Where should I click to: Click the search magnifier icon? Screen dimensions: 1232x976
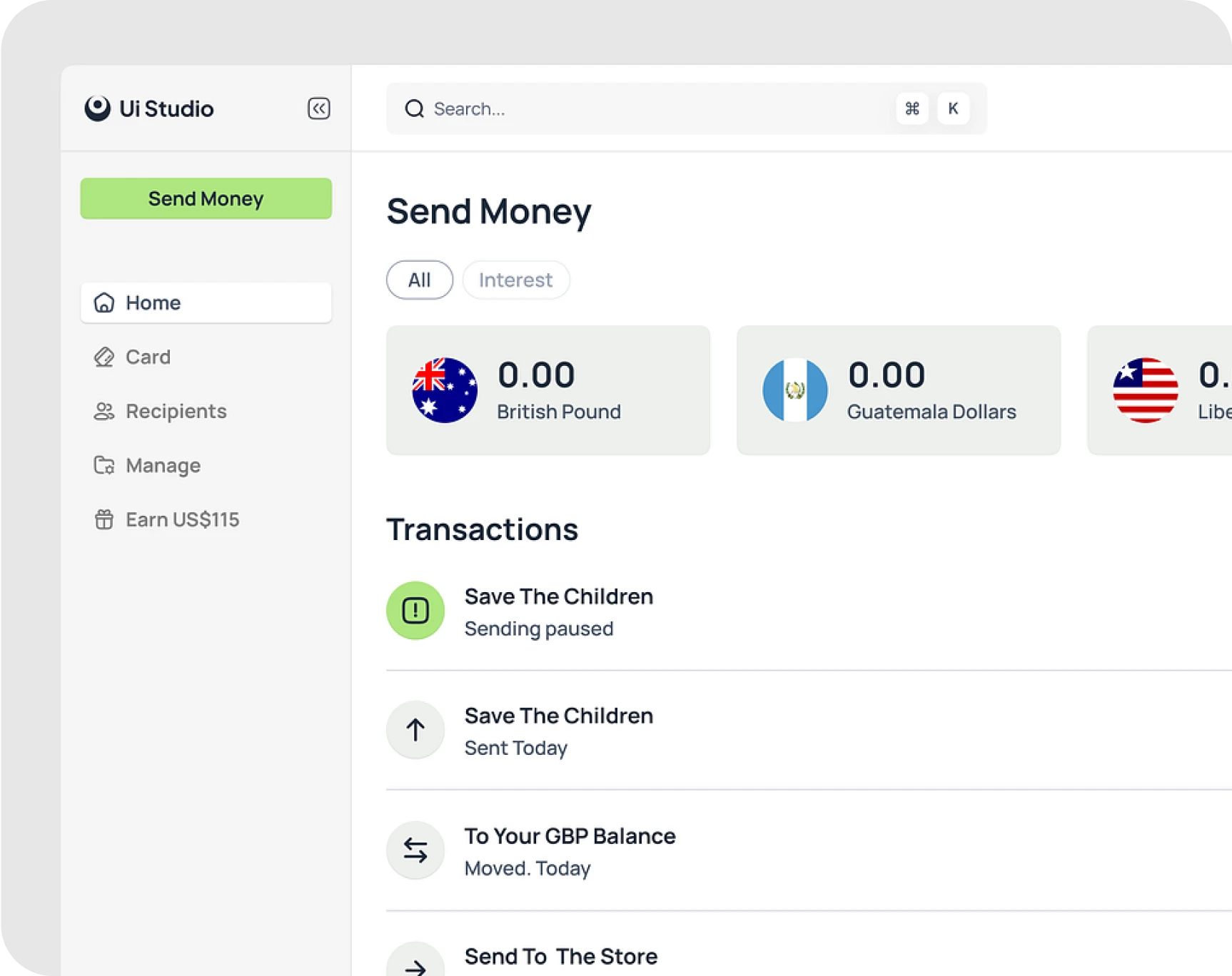(x=414, y=108)
